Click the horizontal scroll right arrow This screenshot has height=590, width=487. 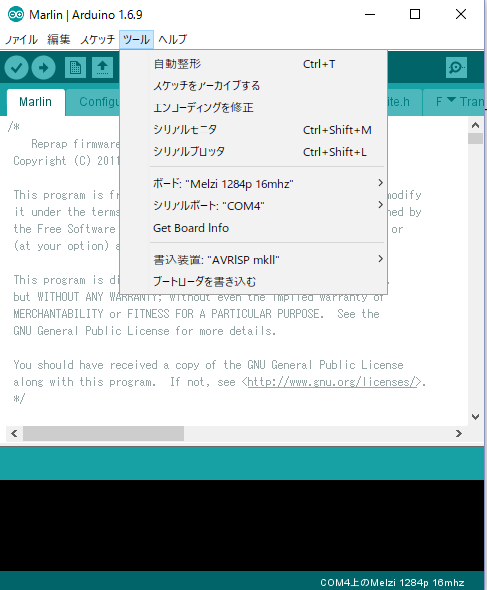tap(459, 433)
